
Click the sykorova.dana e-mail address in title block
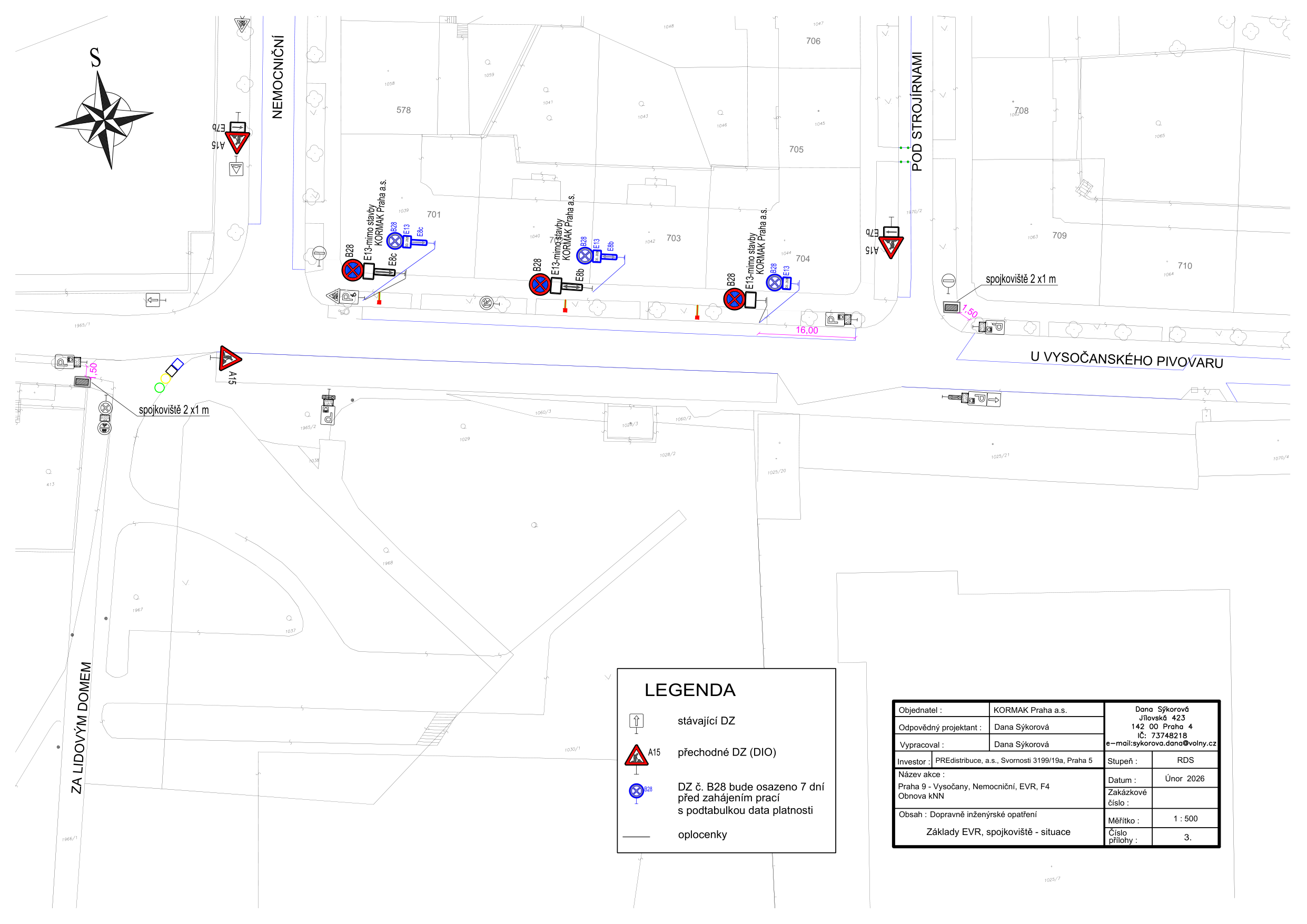(1161, 743)
